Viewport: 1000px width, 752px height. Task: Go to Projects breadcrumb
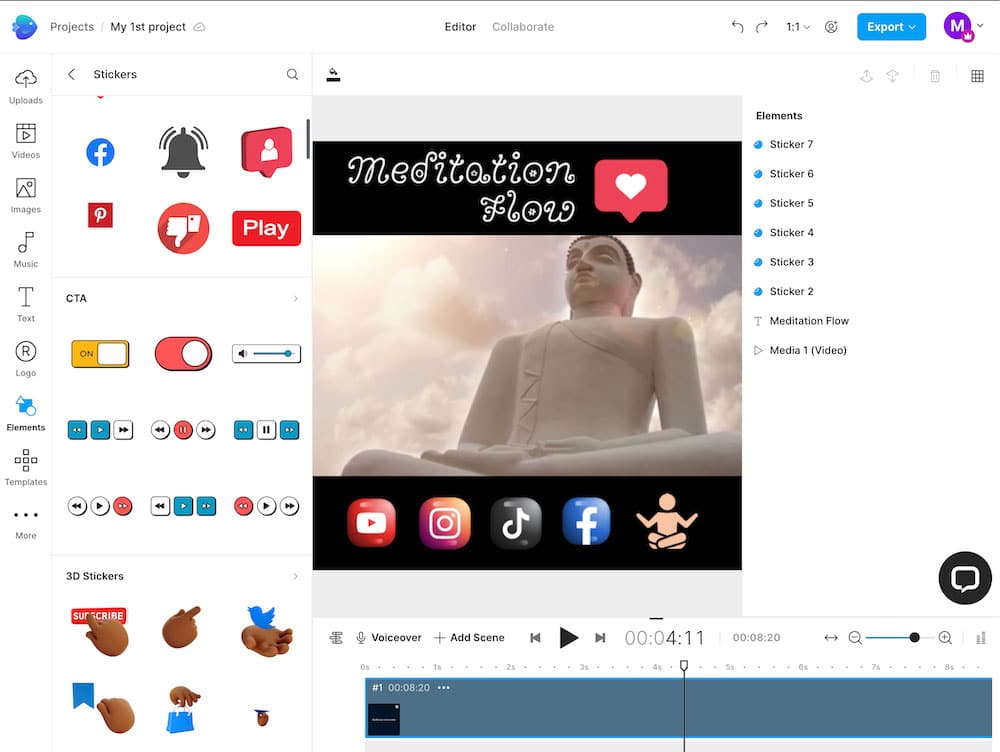tap(72, 27)
